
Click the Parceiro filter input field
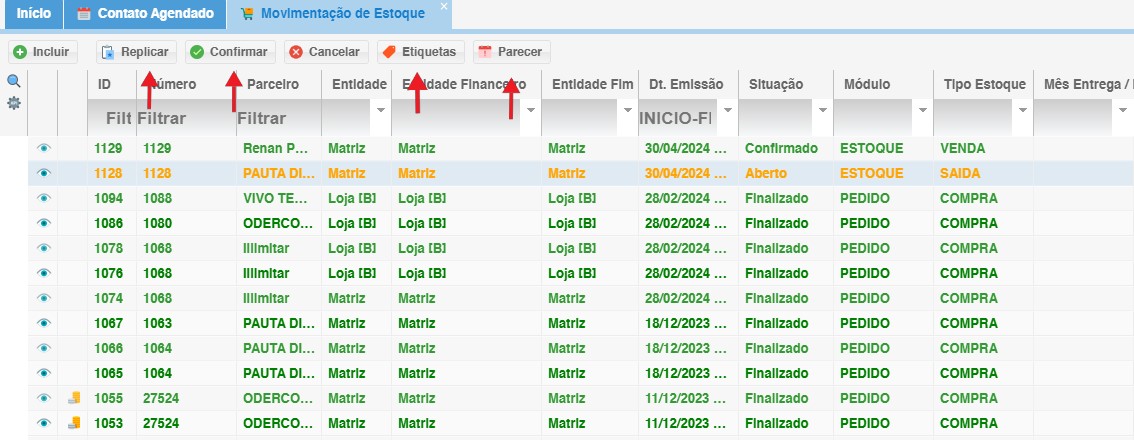click(275, 118)
